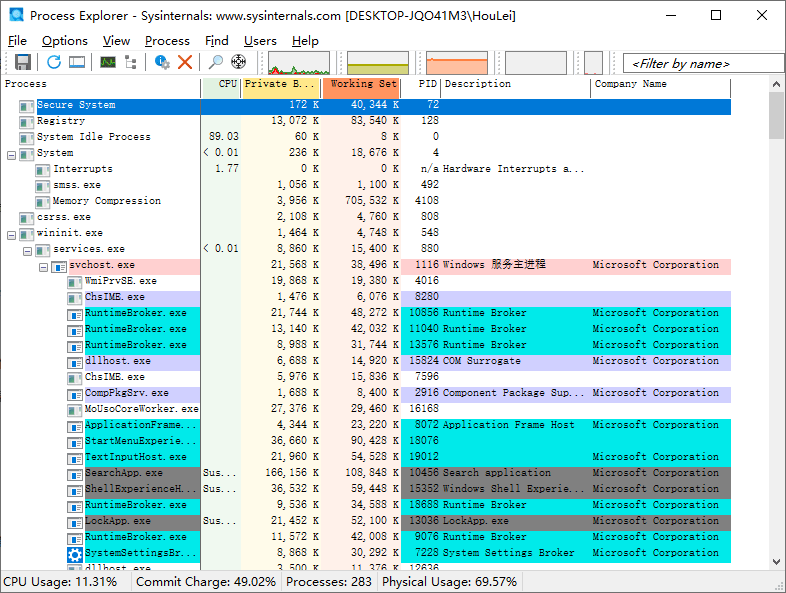
Task: Click the Physical Usage status entry
Action: 450,582
